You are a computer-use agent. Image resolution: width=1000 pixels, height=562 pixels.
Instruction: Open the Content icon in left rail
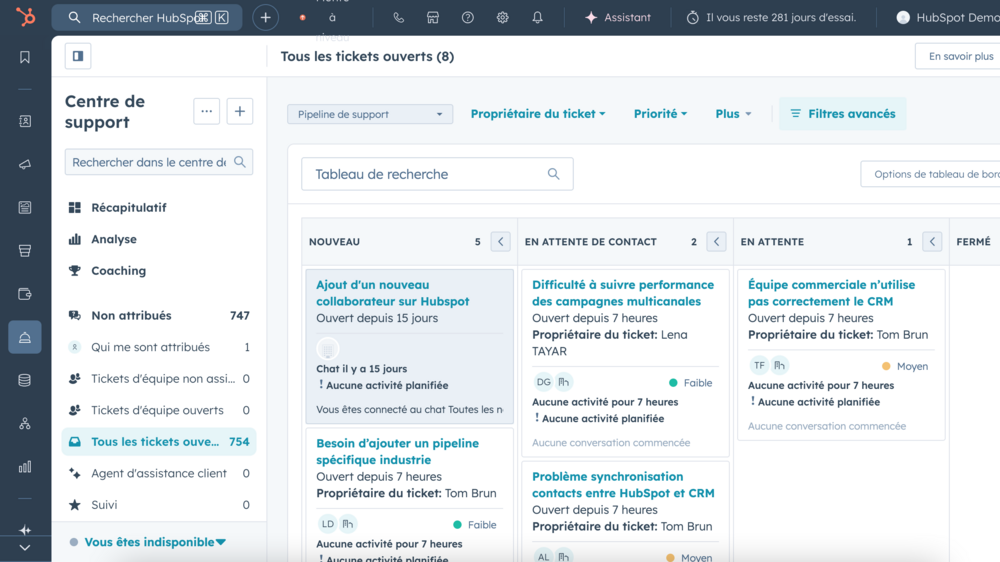[25, 207]
